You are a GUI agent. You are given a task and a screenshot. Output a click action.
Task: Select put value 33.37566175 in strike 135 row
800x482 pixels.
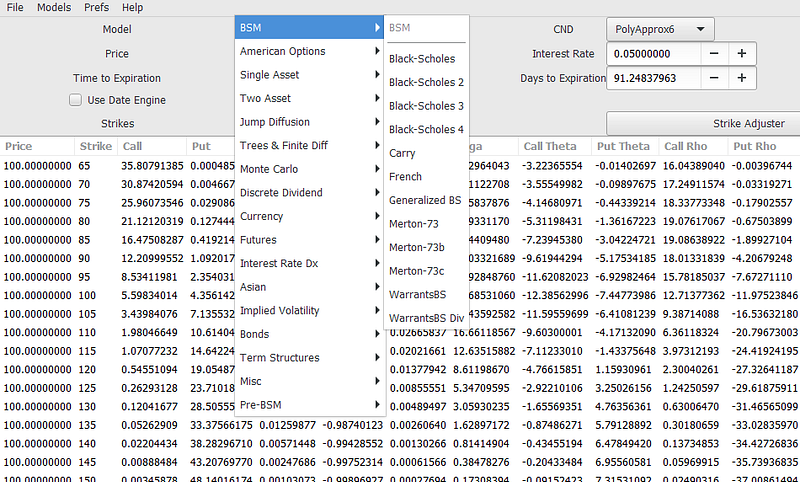[x=221, y=425]
